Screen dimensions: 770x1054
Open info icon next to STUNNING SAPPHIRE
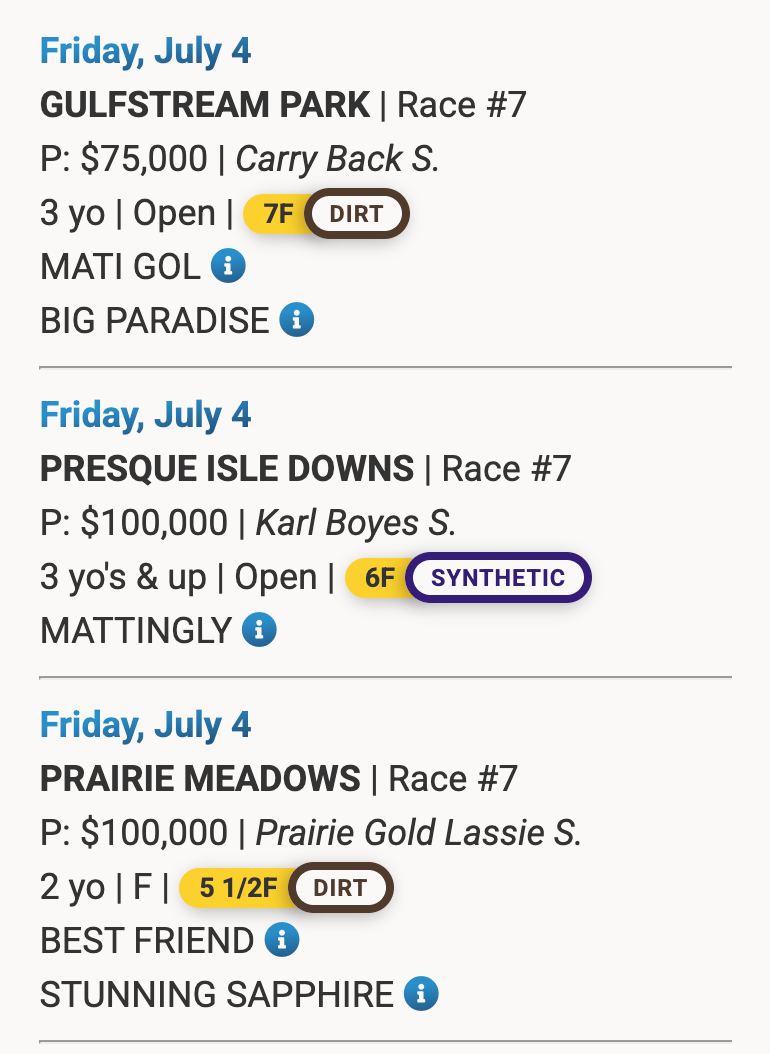(x=421, y=994)
